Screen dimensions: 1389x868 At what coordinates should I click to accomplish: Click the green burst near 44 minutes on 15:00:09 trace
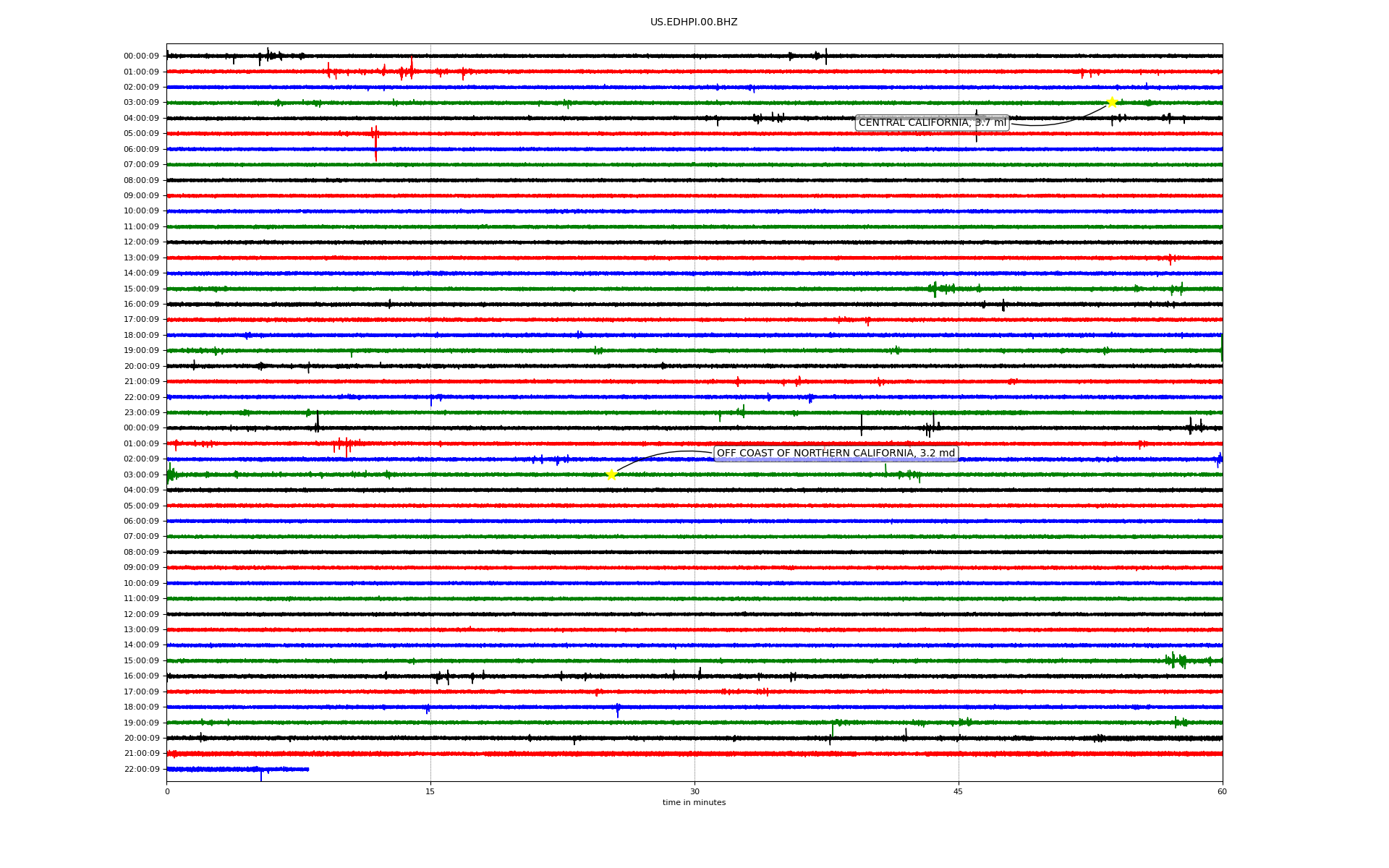pyautogui.click(x=938, y=289)
